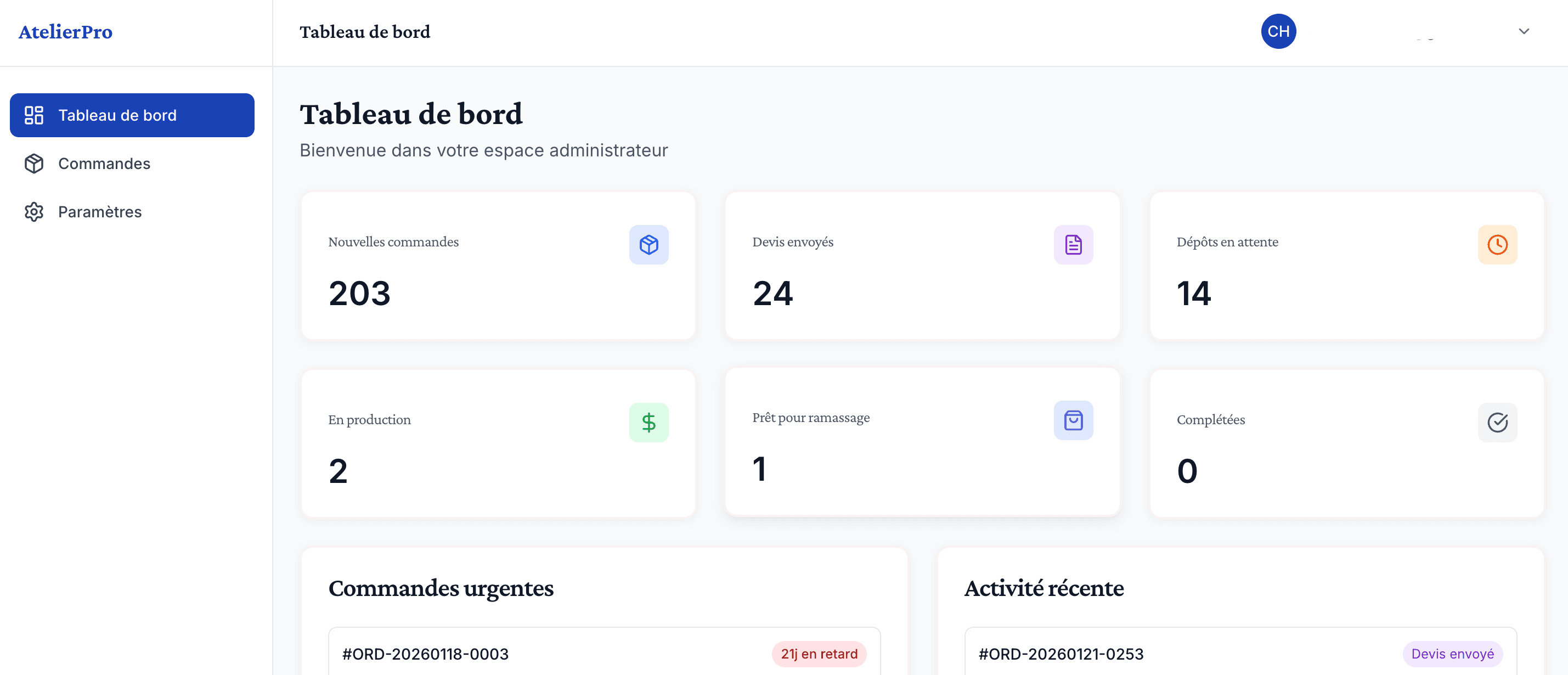
Task: Click the shopping bag icon on Prêt pour ramassage
Action: tap(1073, 420)
